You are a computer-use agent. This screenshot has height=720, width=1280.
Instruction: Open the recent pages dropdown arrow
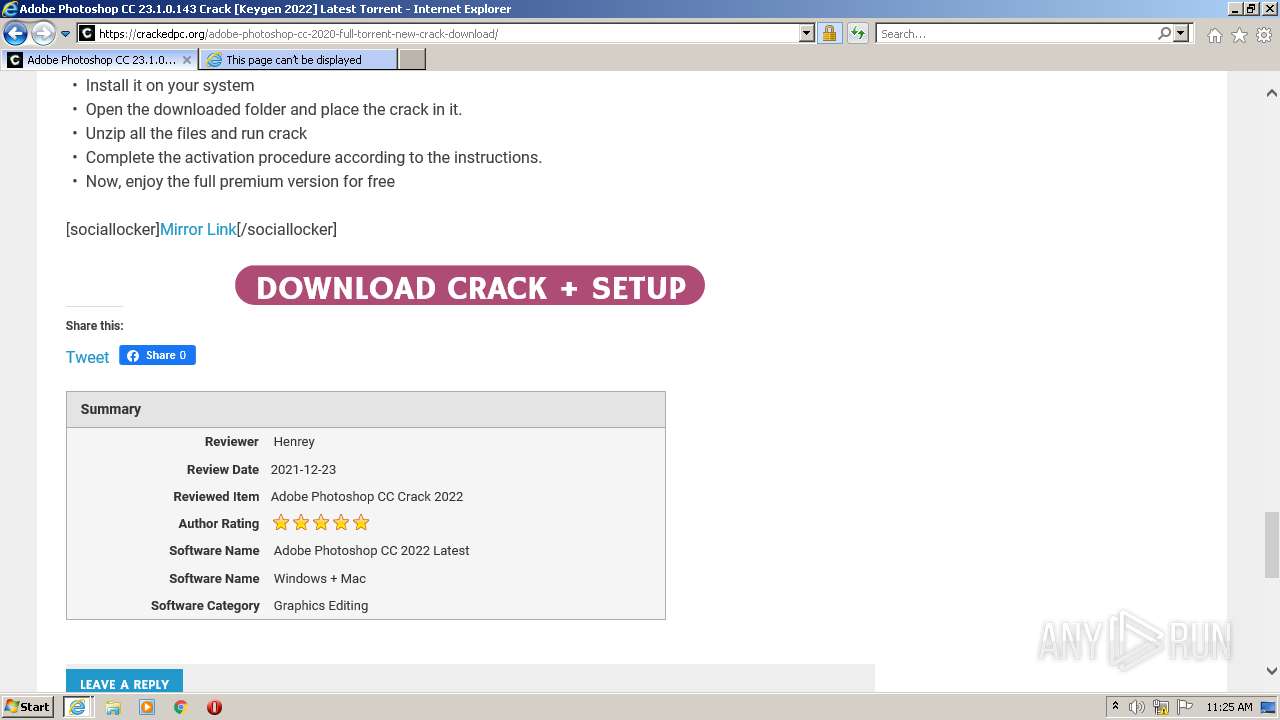[x=66, y=34]
